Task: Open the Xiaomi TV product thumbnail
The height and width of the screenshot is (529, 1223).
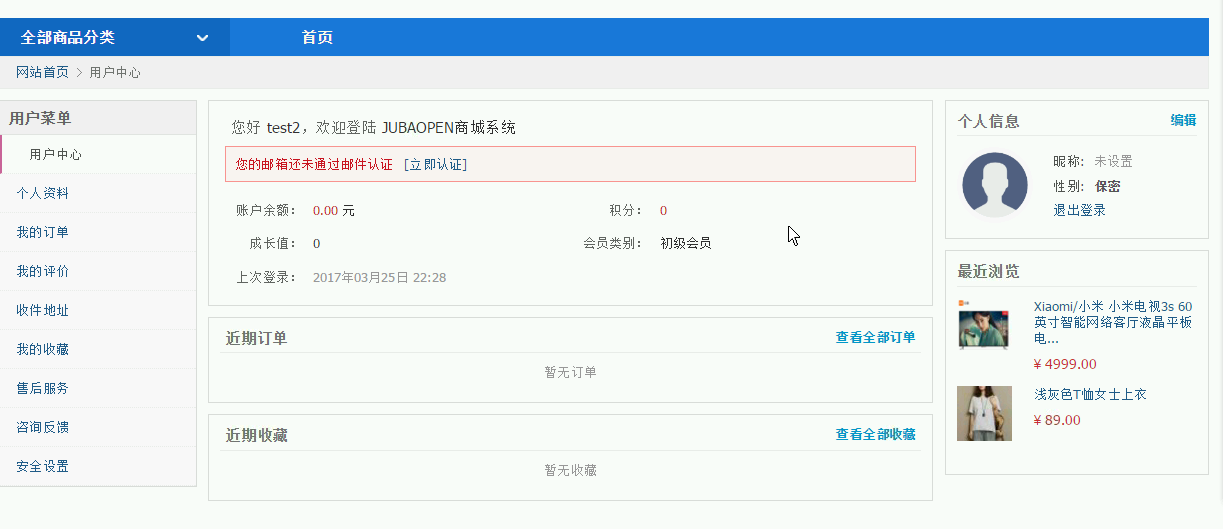Action: [984, 326]
